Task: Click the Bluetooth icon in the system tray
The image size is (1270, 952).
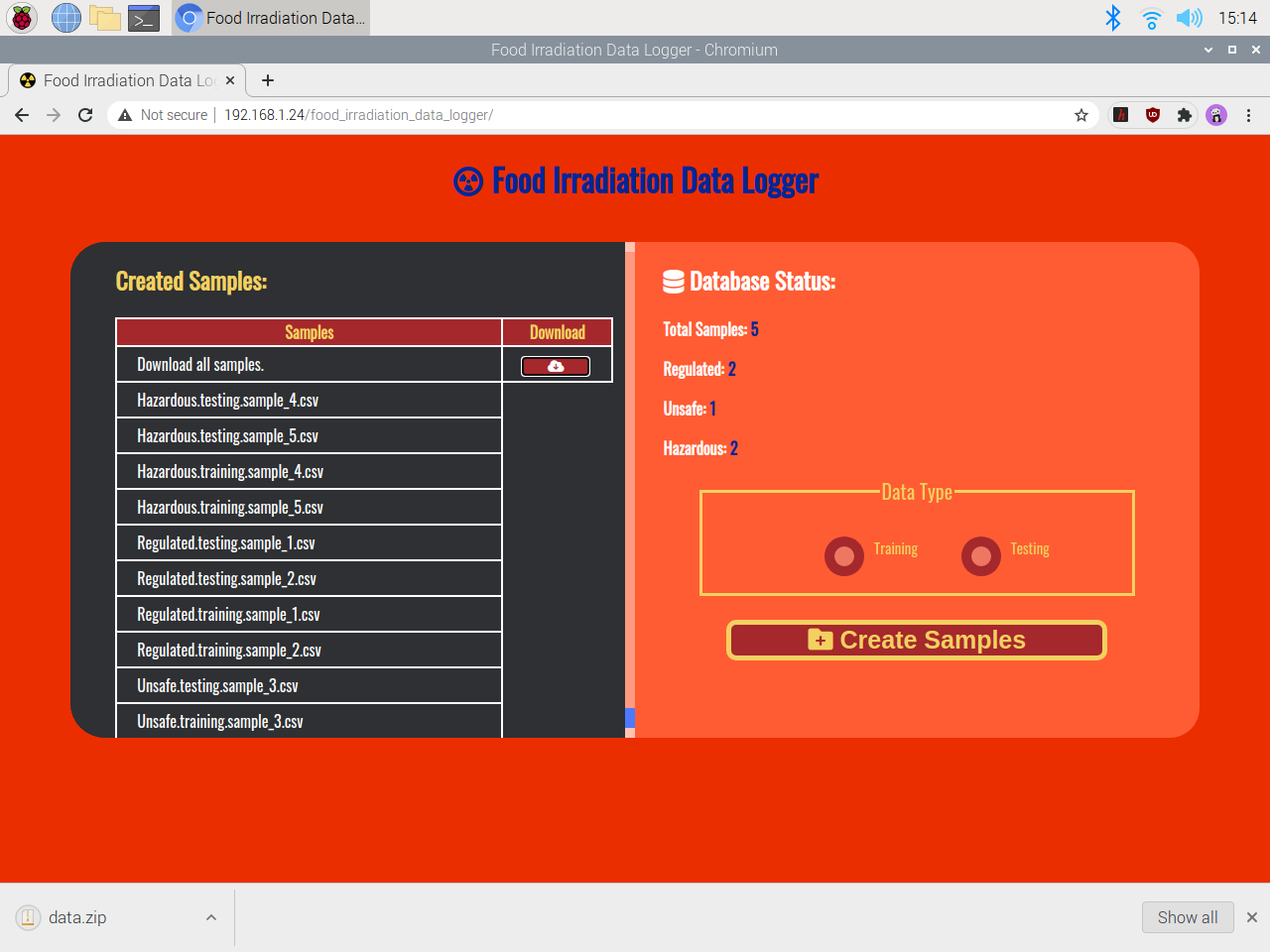Action: click(1113, 17)
